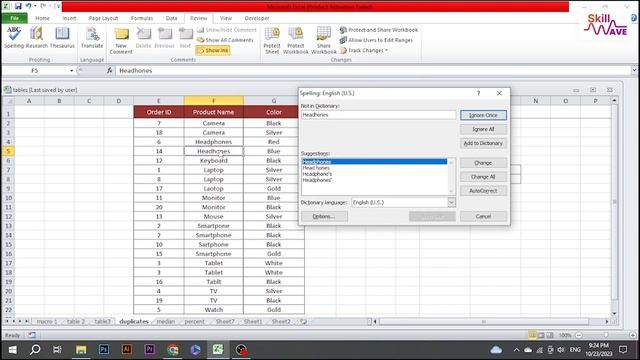Expand the formula bar
Viewport: 640px width, 360px height.
(x=634, y=70)
